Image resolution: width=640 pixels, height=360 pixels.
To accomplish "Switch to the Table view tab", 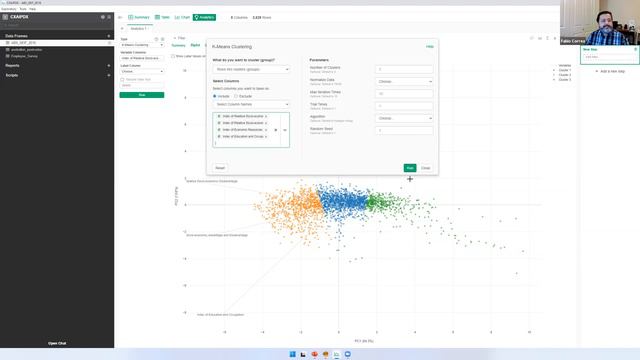I will (x=162, y=17).
